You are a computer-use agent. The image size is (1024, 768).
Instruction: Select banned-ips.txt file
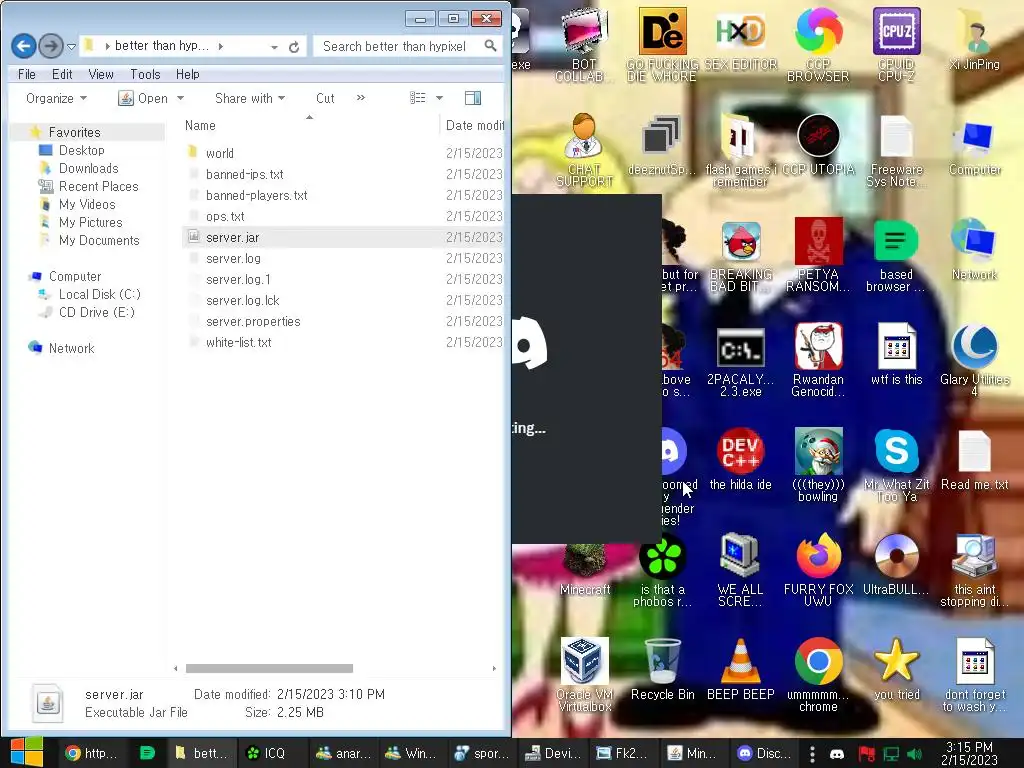(x=244, y=174)
